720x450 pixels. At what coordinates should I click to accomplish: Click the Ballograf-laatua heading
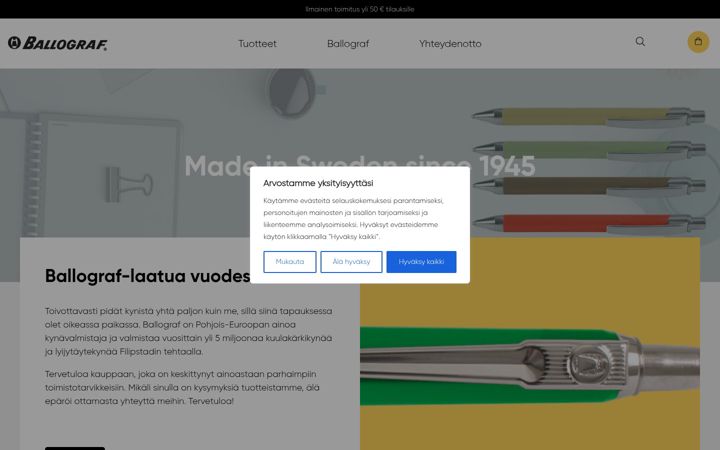(147, 276)
